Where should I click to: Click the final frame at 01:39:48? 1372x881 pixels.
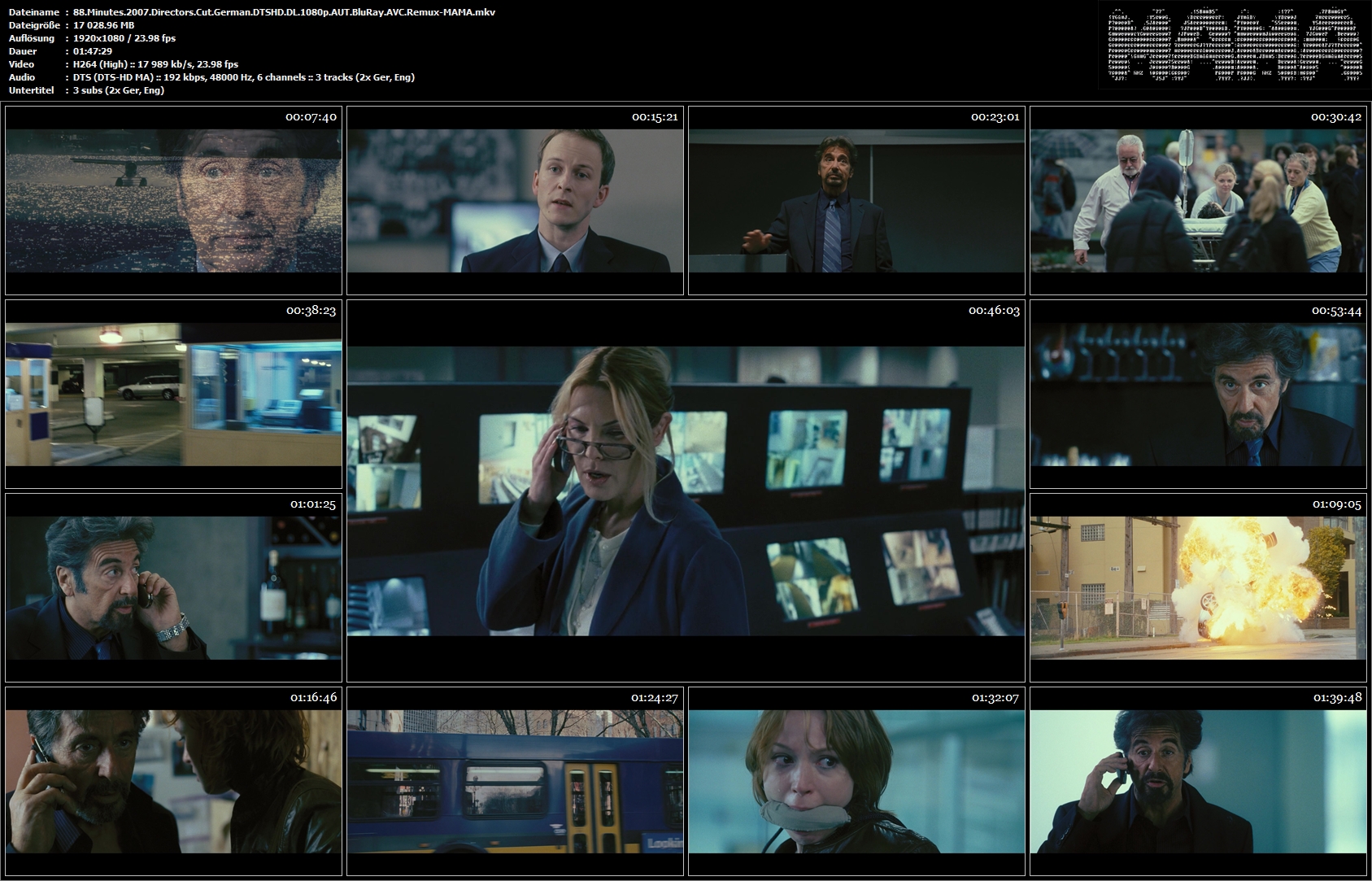[x=1198, y=781]
